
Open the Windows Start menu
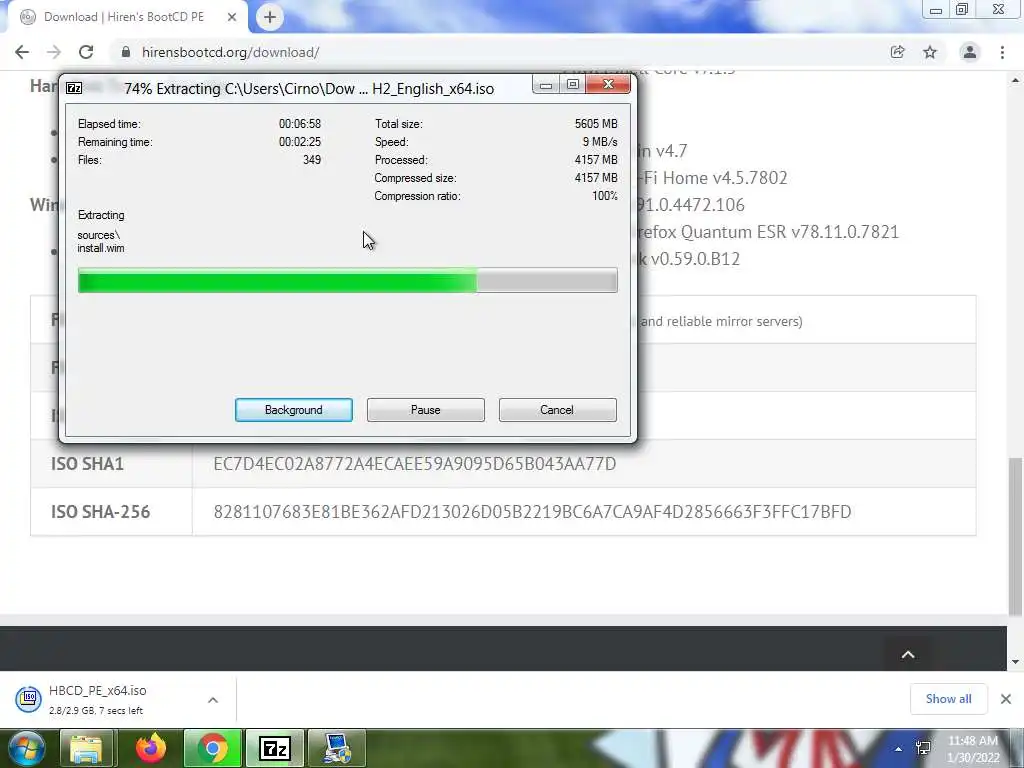(26, 748)
